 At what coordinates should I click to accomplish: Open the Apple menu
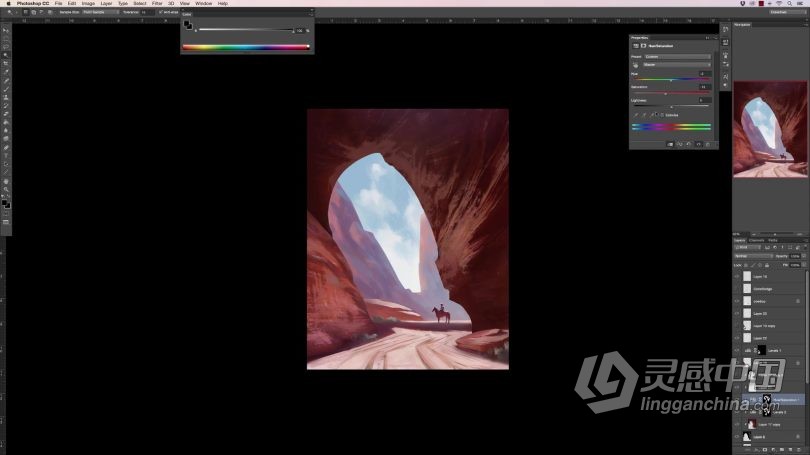click(x=8, y=3)
